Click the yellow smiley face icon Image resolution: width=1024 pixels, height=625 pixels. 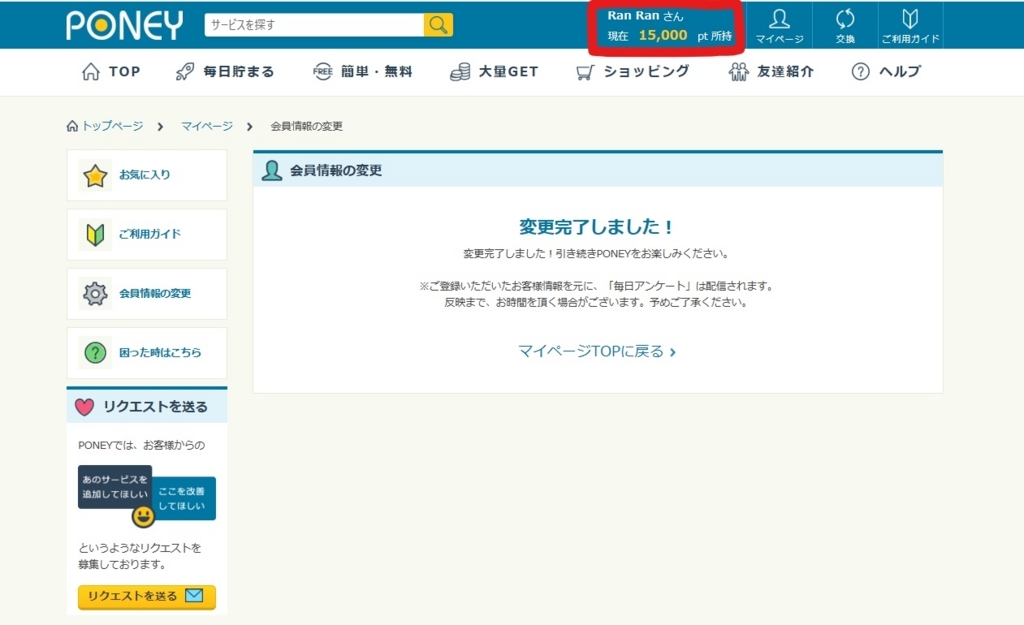pyautogui.click(x=143, y=517)
